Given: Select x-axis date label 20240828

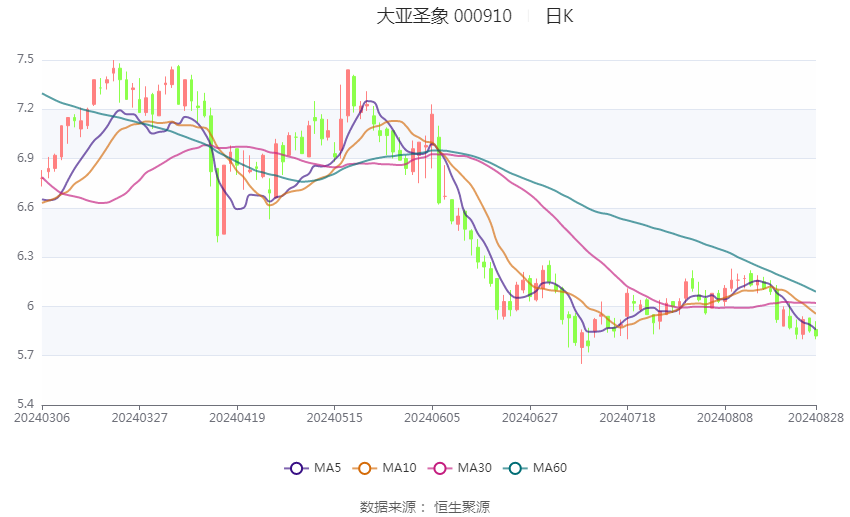Looking at the screenshot, I should point(816,418).
